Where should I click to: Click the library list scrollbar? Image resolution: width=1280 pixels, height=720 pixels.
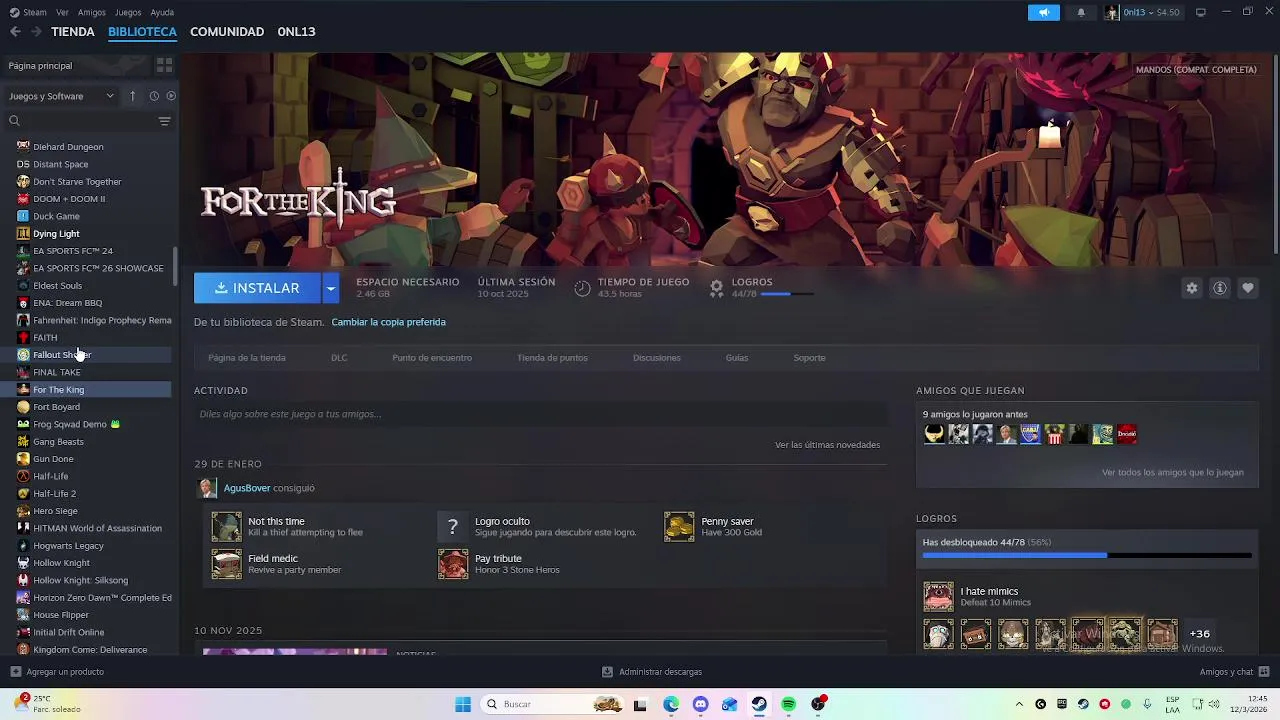[176, 265]
